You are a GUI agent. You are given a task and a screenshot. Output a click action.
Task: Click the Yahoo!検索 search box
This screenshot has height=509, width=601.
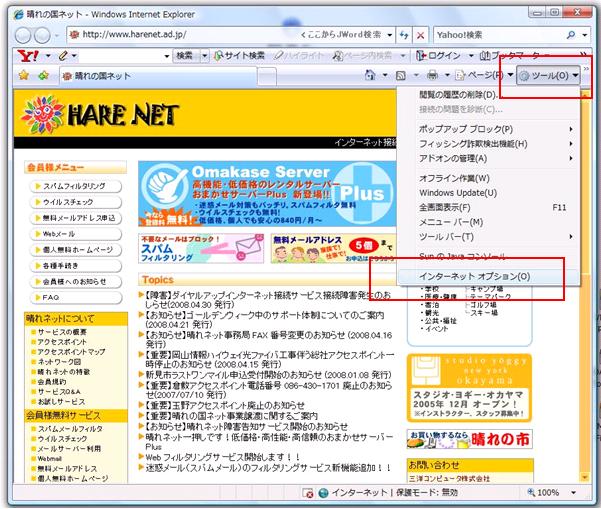pyautogui.click(x=499, y=35)
